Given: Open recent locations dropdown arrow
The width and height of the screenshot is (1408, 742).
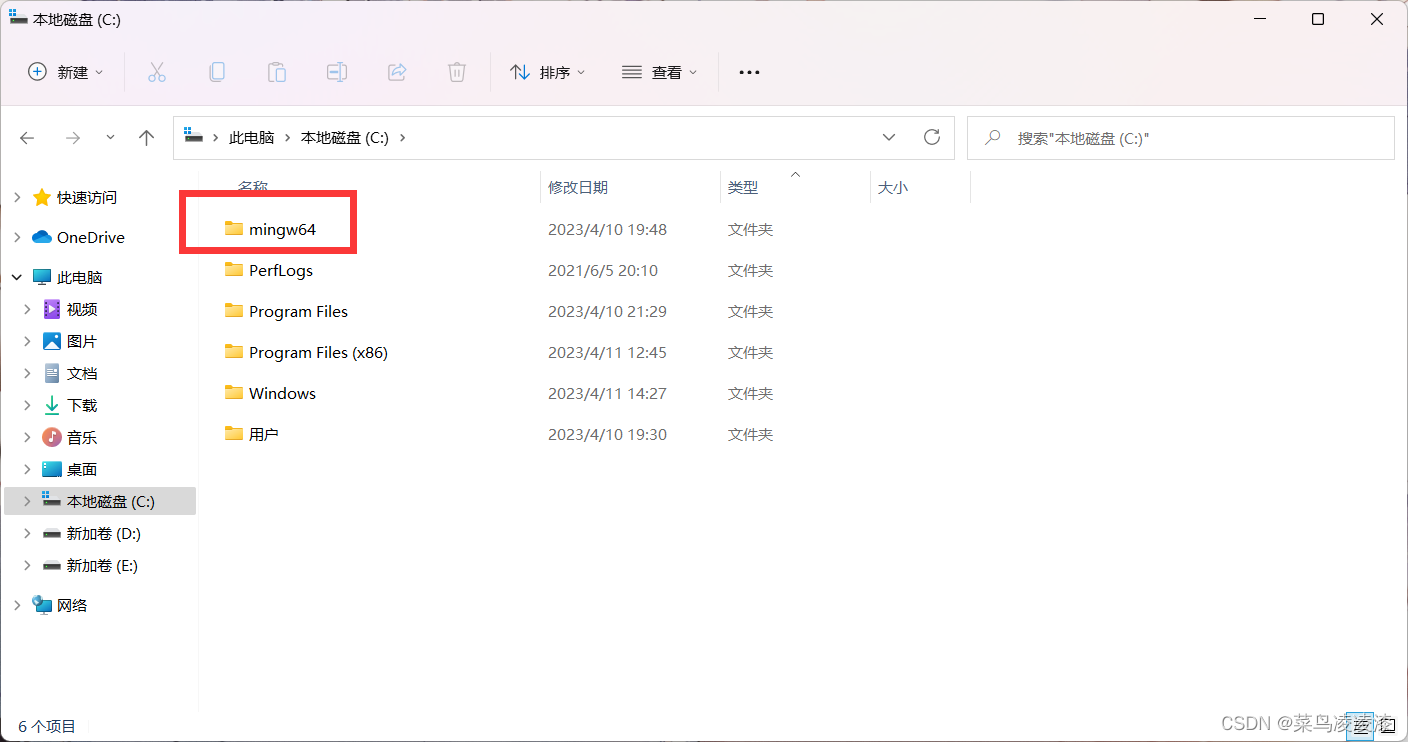Looking at the screenshot, I should (x=110, y=138).
